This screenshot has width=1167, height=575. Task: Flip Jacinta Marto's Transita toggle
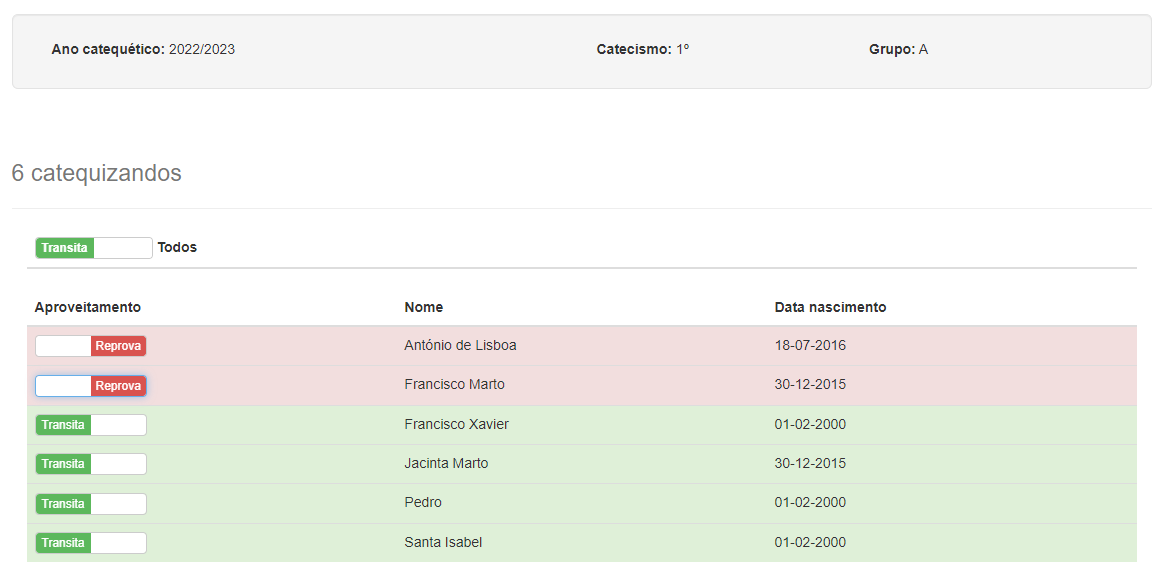click(91, 464)
